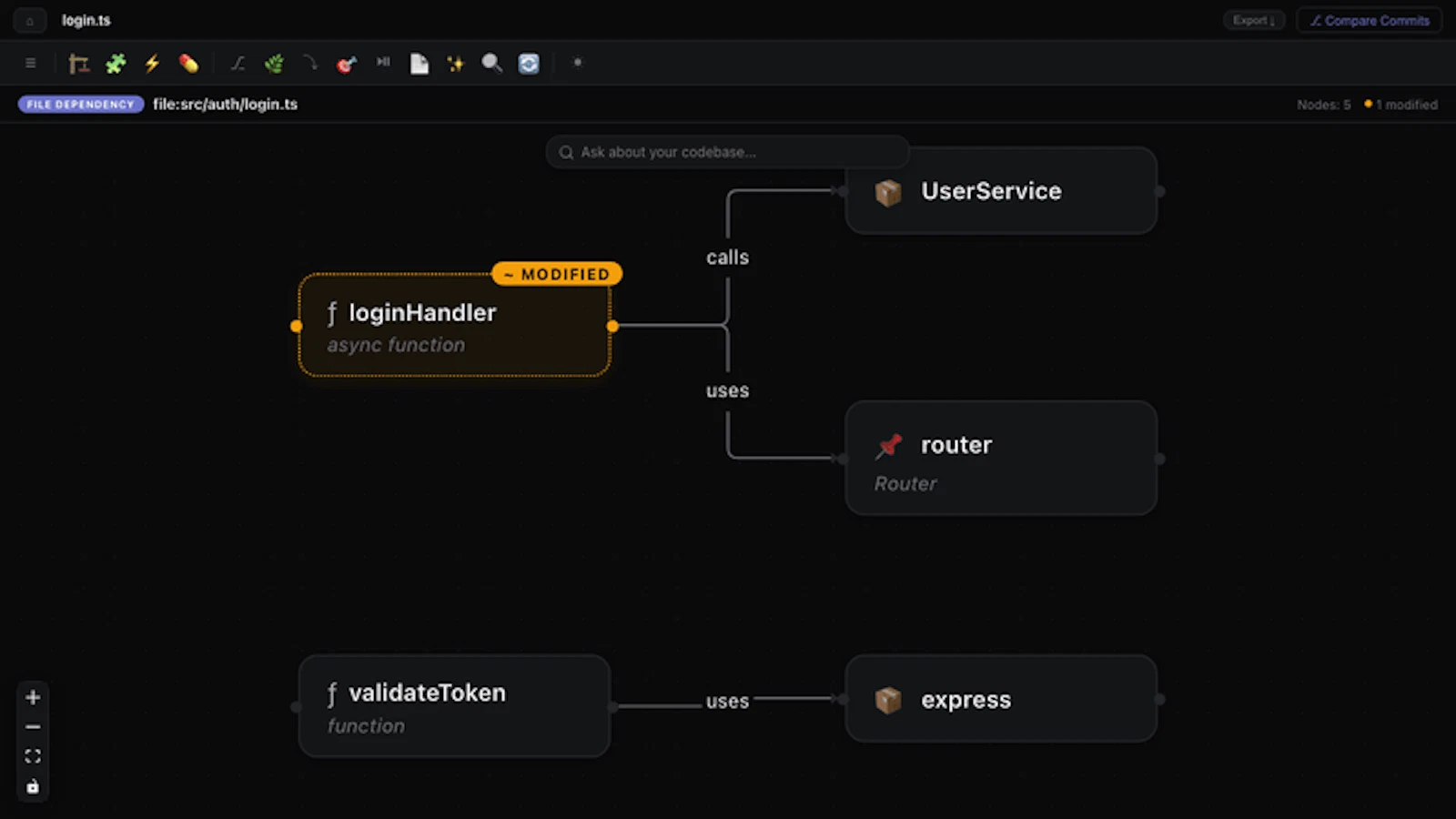1456x819 pixels.
Task: Click the right connector handle of the express node
Action: point(1159,699)
